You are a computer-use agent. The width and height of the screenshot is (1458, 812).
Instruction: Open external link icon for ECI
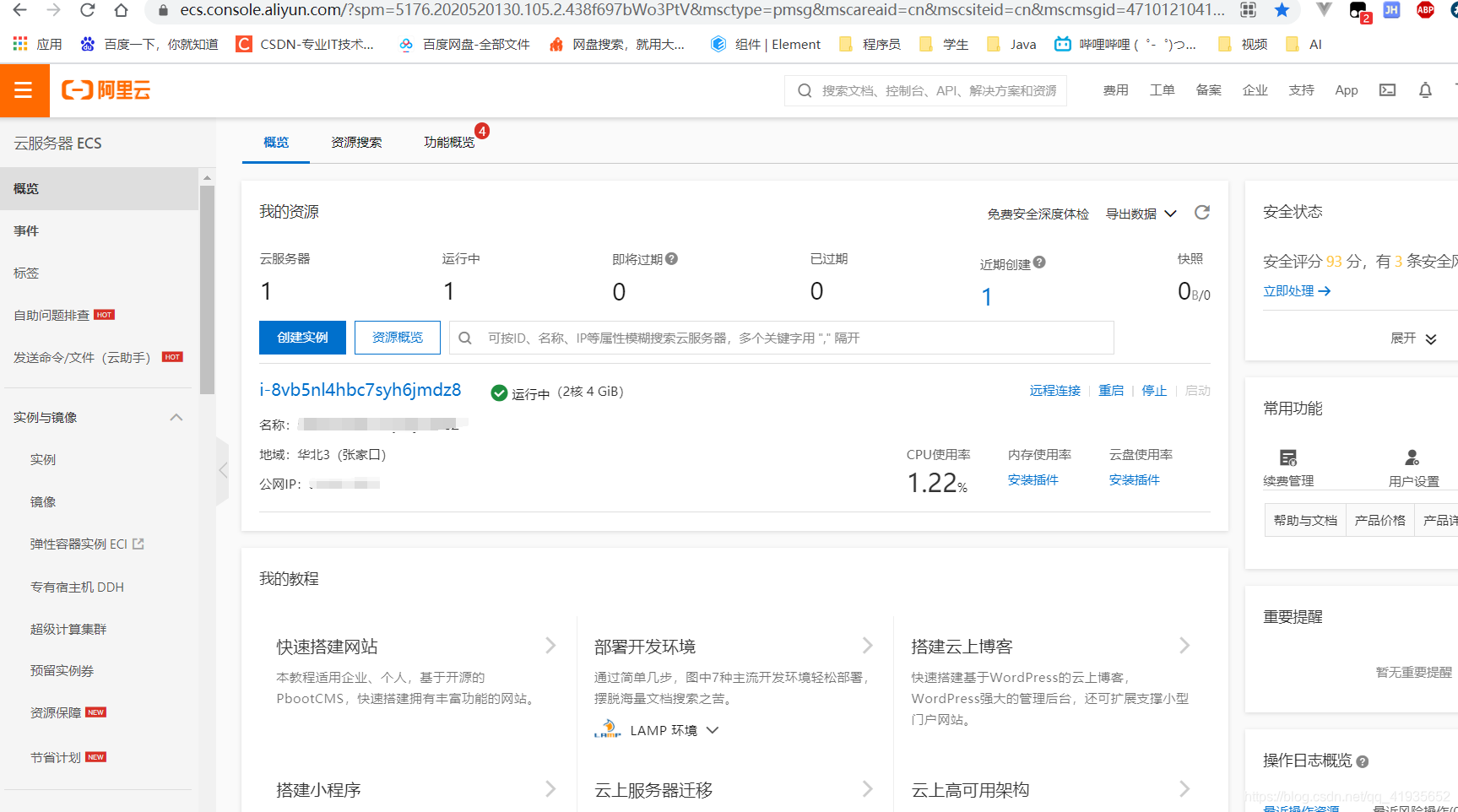pos(138,544)
